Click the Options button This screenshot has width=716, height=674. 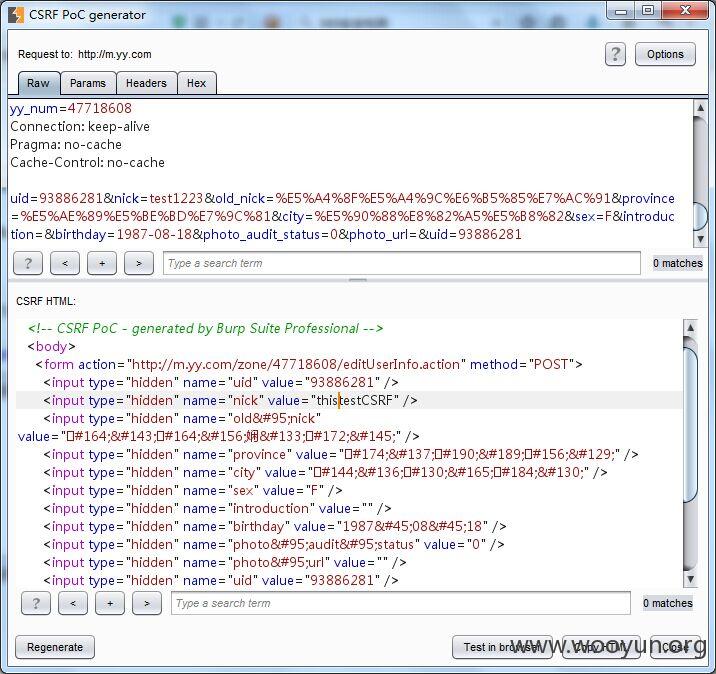point(665,54)
